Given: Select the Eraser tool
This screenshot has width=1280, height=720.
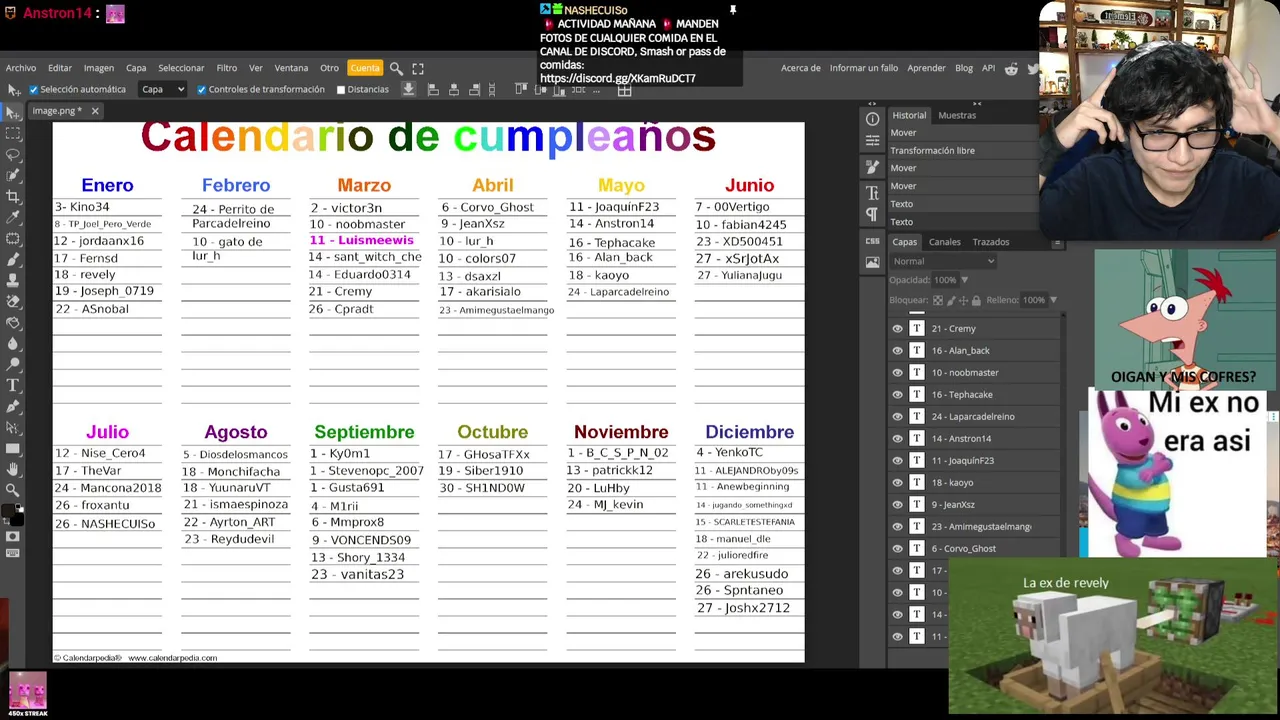Looking at the screenshot, I should click(x=13, y=301).
